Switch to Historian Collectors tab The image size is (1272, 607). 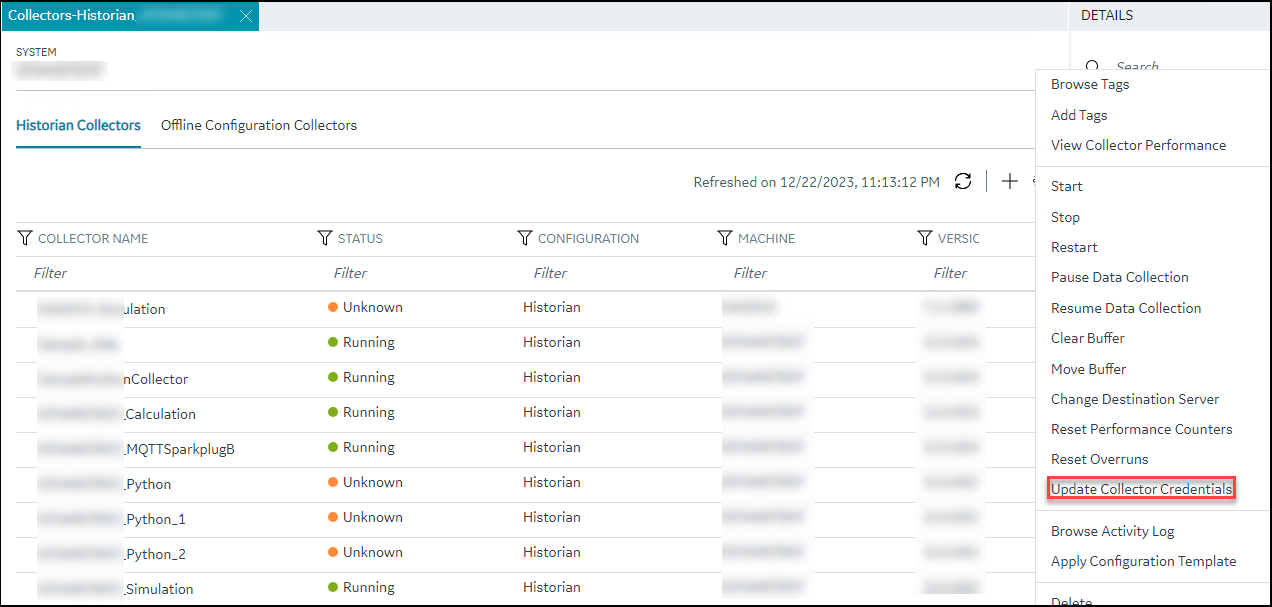point(78,125)
